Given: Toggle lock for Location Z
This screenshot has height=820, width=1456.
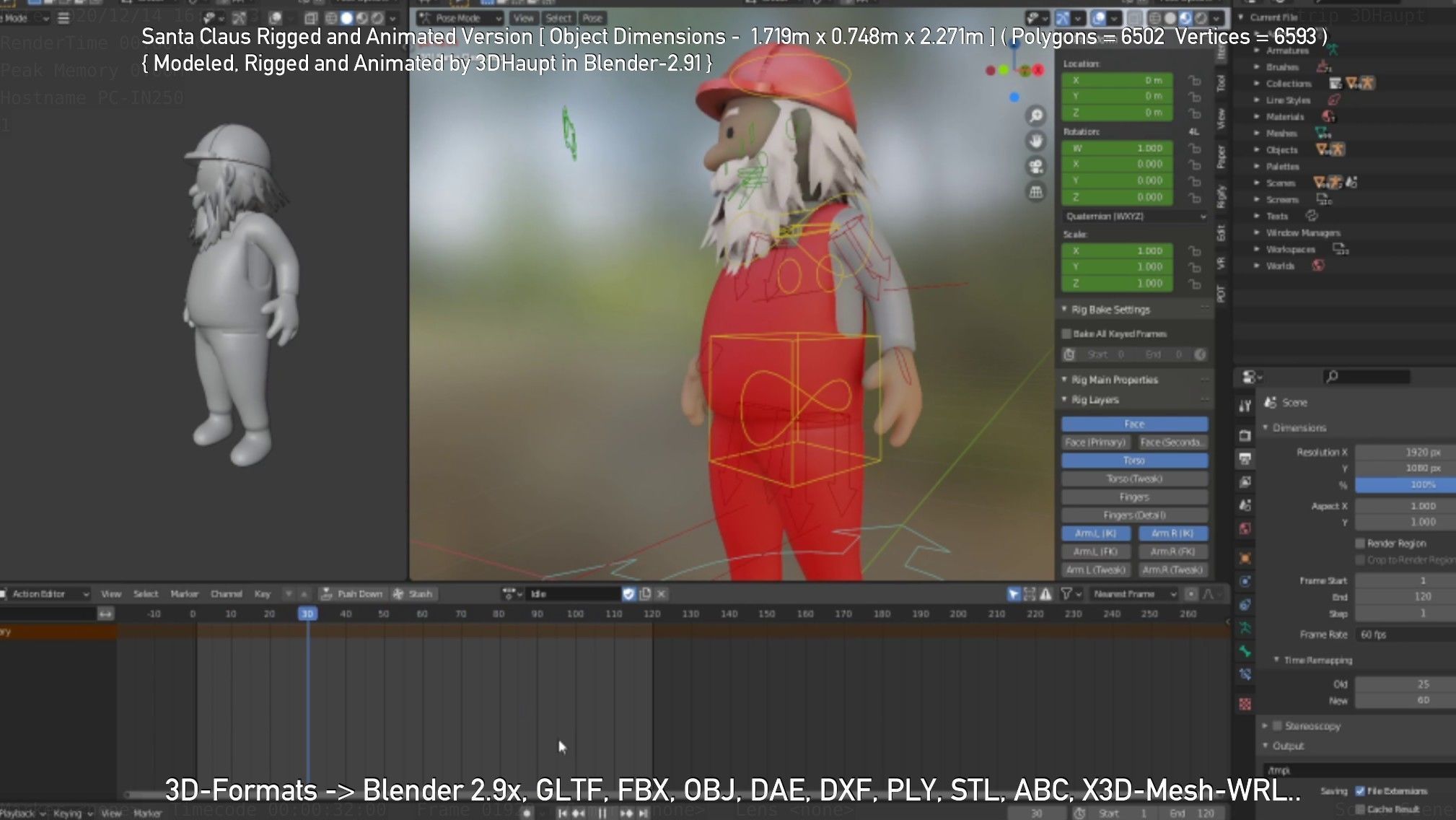Looking at the screenshot, I should [x=1195, y=113].
